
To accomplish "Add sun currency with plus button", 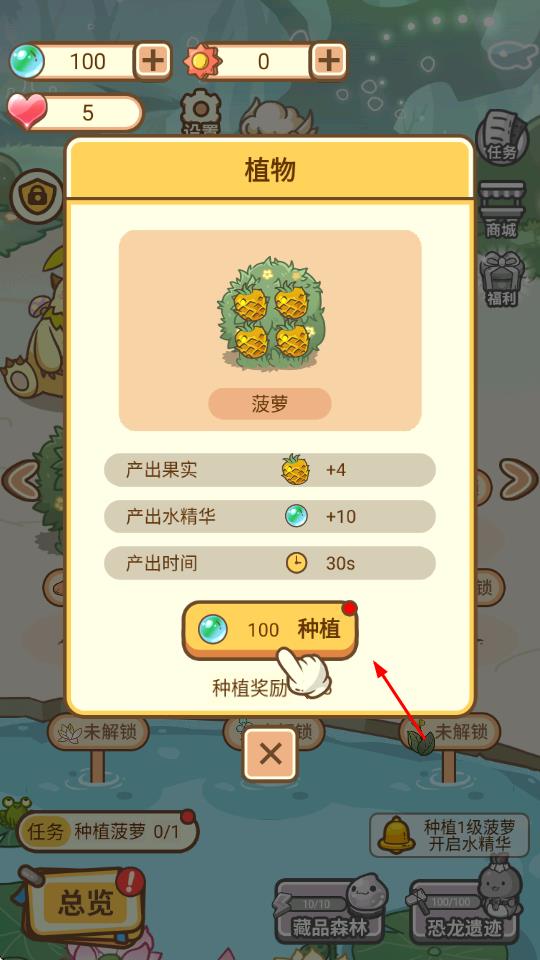I will pyautogui.click(x=329, y=61).
